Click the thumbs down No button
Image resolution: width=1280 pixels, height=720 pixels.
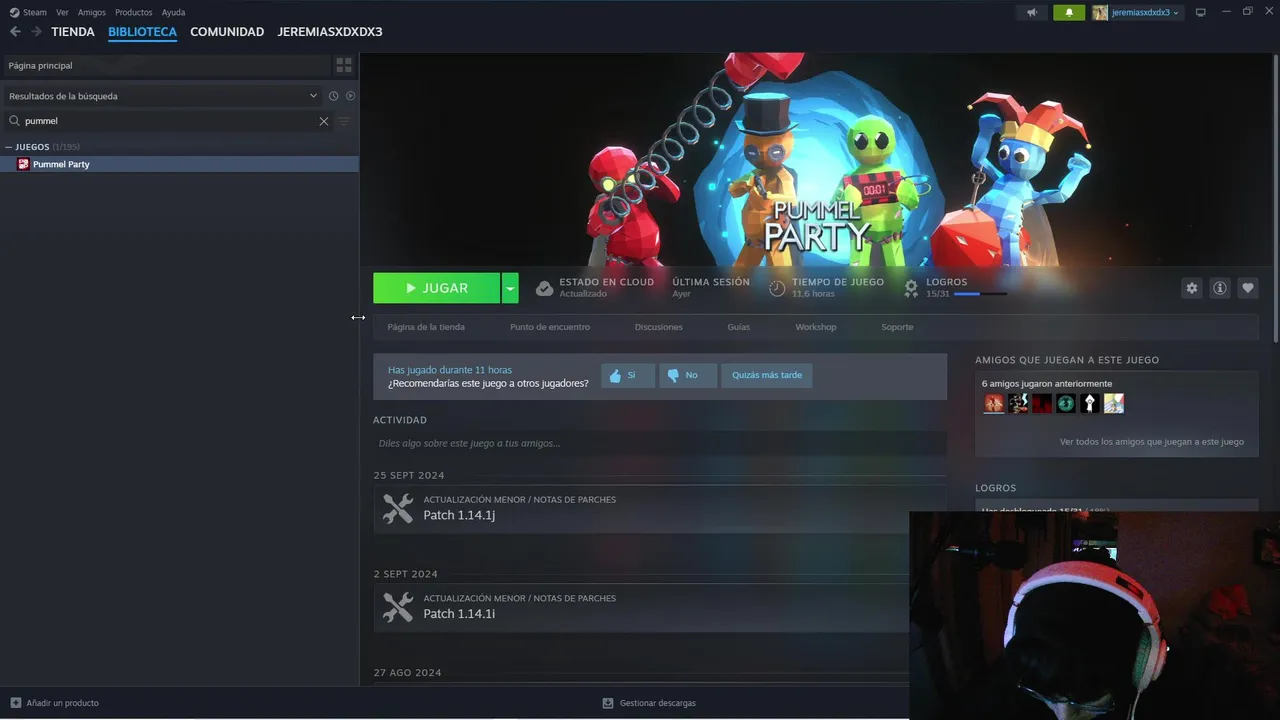688,375
